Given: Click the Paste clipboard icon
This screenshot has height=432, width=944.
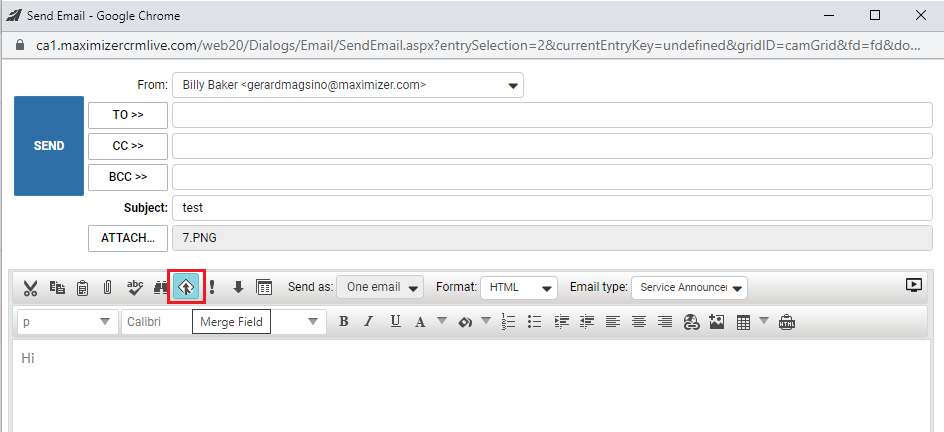Looking at the screenshot, I should (82, 288).
